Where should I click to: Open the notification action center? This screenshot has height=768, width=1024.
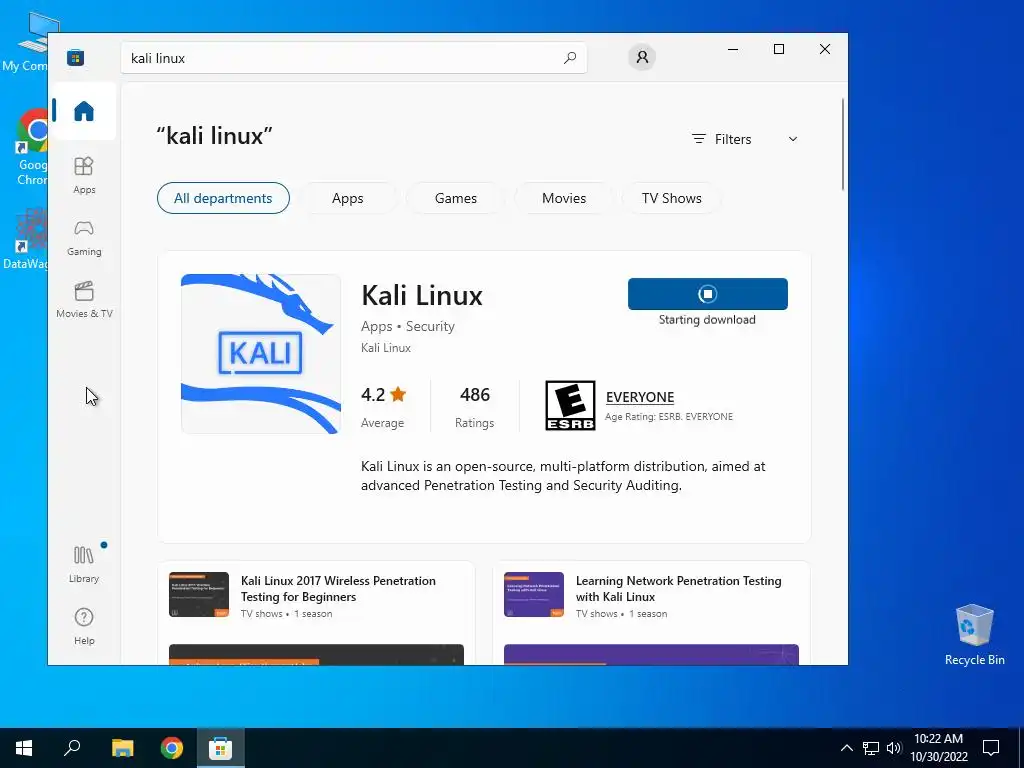991,748
